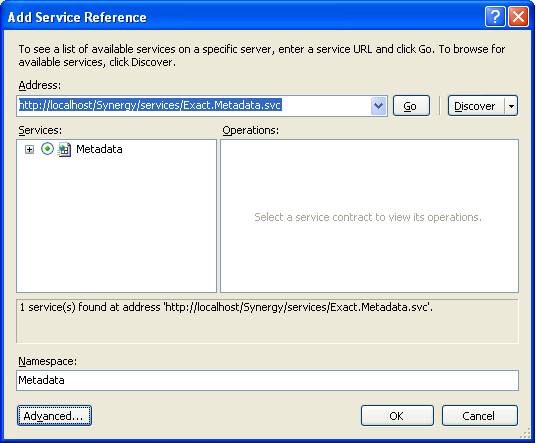The height and width of the screenshot is (443, 537).
Task: Open the Discover button's dropdown arrow
Action: click(x=511, y=106)
